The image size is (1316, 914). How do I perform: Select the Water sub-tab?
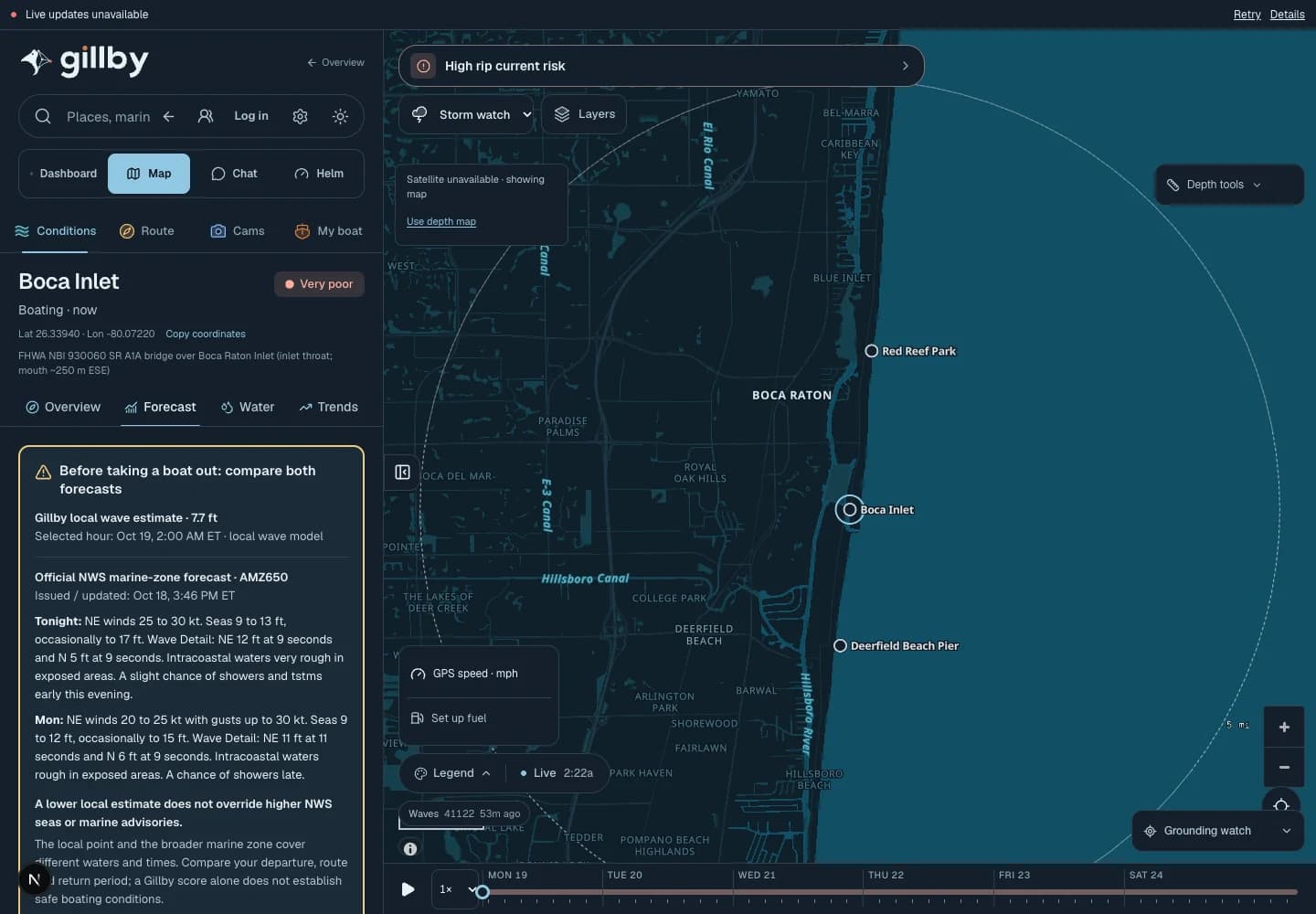pos(248,407)
